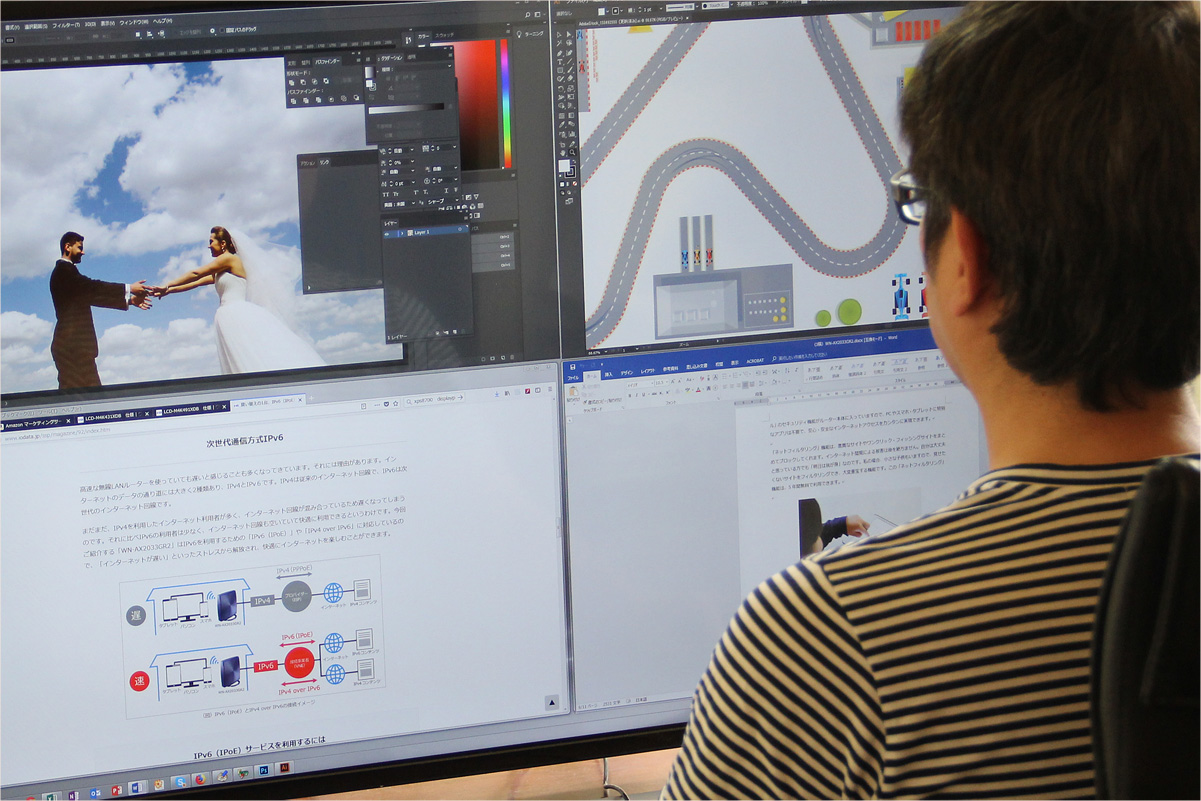
Task: Select the Magic Wand tool in Illustrator
Action: (559, 43)
